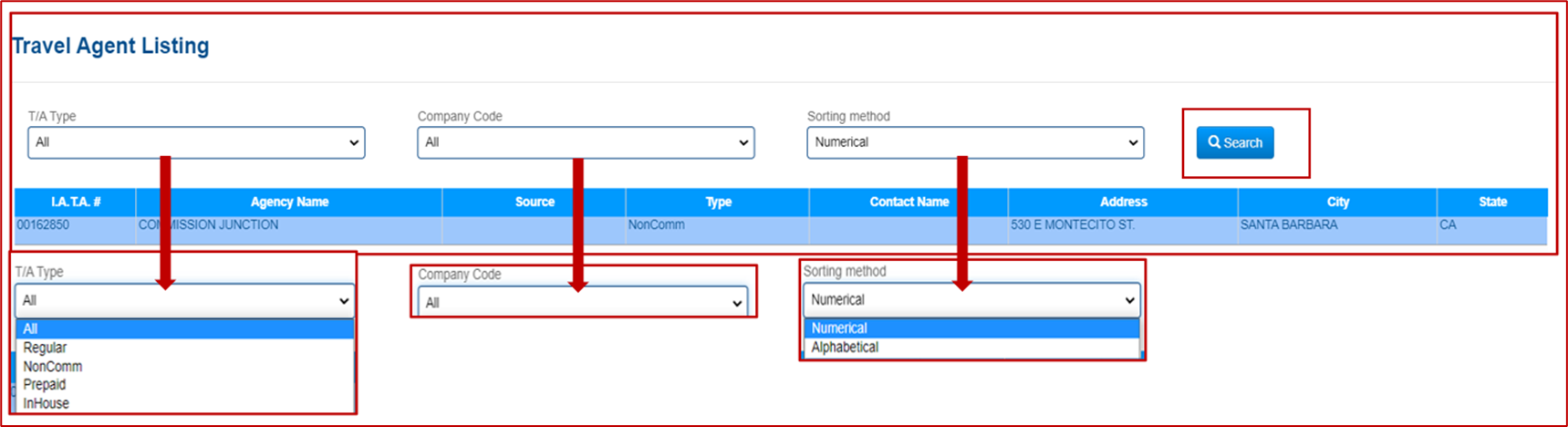Click the City column header
The height and width of the screenshot is (427, 1568).
click(x=1337, y=202)
